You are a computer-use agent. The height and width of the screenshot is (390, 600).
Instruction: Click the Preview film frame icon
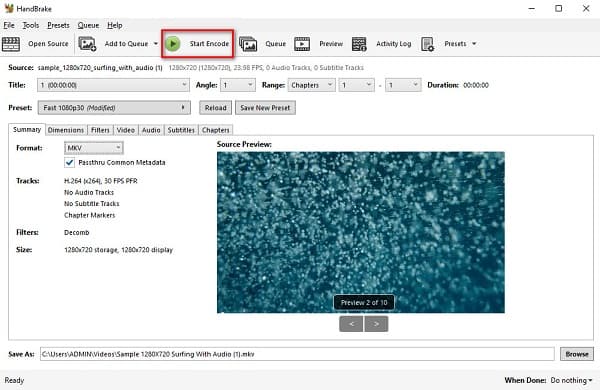pyautogui.click(x=302, y=44)
